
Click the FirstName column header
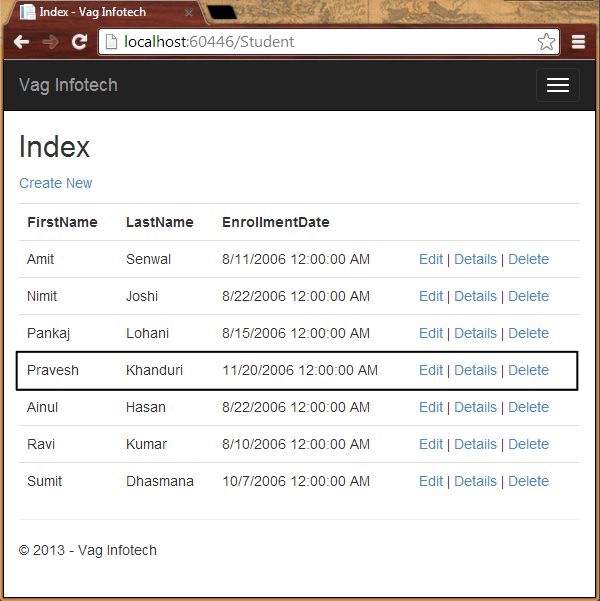coord(62,222)
